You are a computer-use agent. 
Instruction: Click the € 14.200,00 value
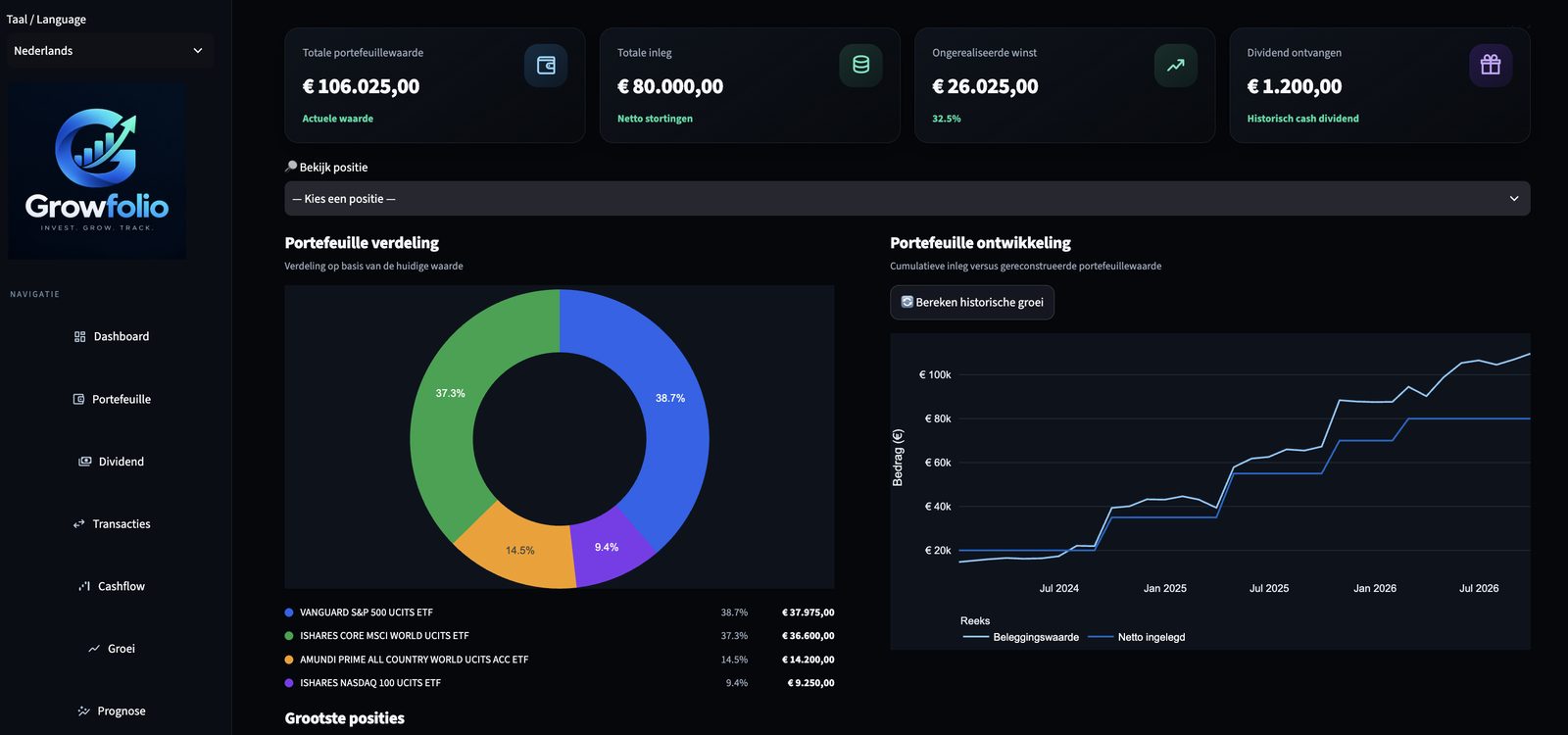(808, 660)
